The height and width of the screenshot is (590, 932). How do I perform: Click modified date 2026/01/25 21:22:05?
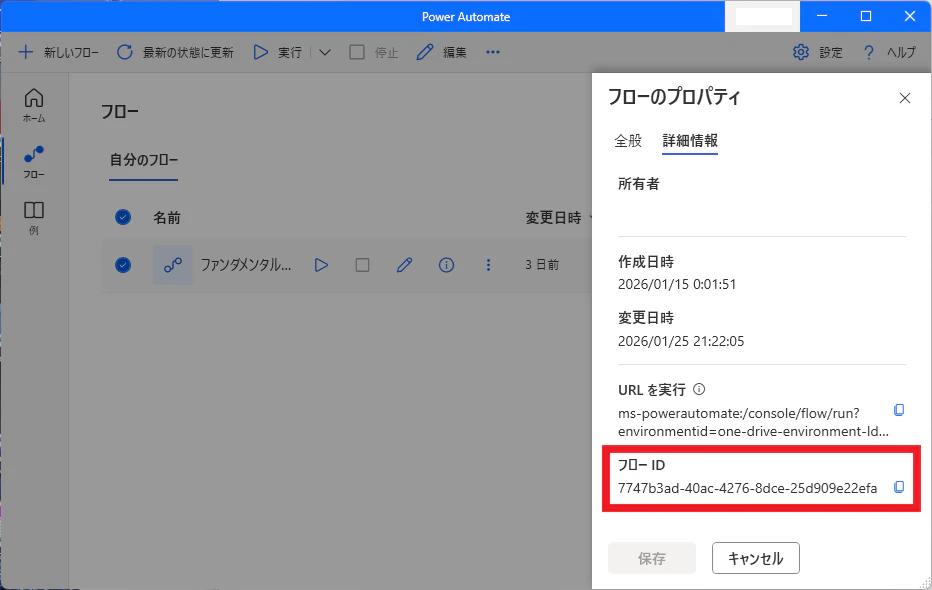681,342
